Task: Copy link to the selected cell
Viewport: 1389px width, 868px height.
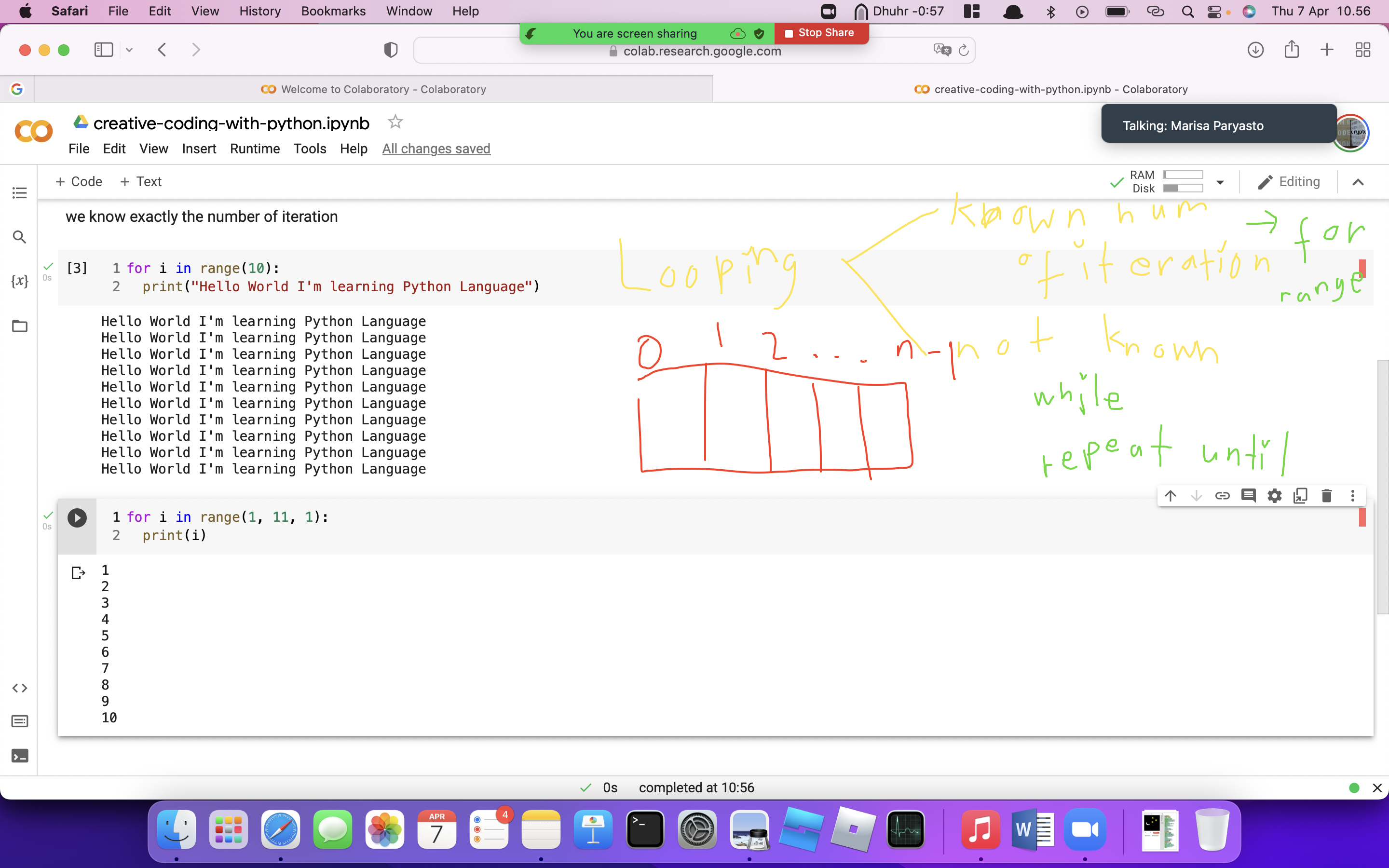Action: (1223, 495)
